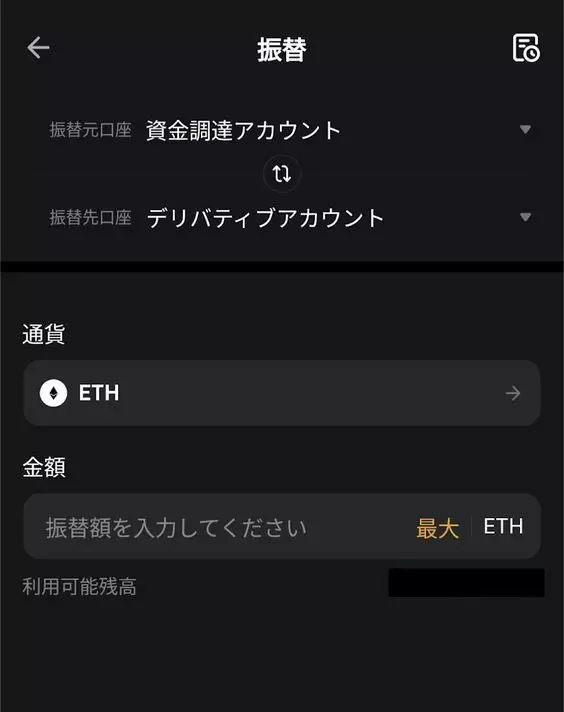Viewport: 564px width, 712px height.
Task: Go back using the left arrow
Action: point(39,48)
